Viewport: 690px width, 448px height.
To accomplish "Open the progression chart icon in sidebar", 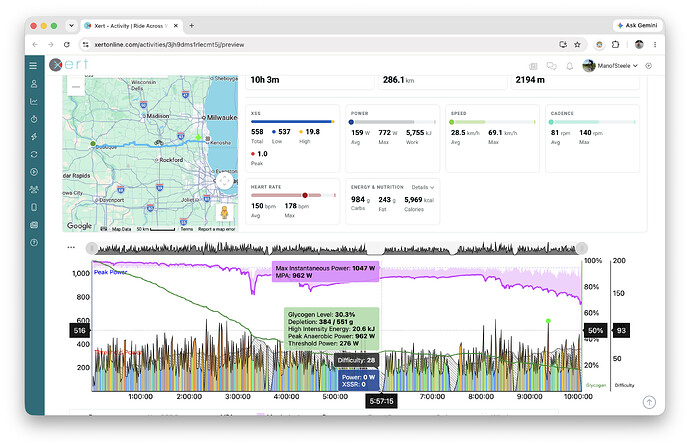I will click(34, 102).
